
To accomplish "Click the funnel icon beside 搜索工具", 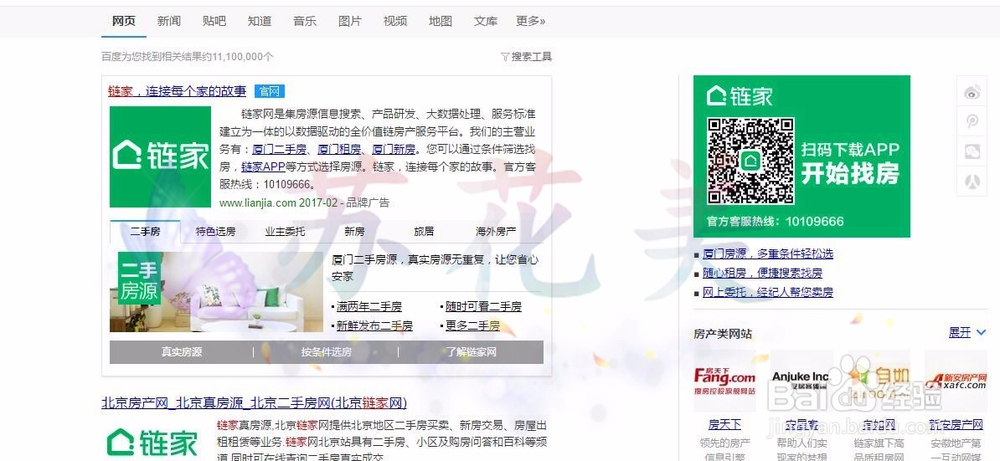I will click(504, 57).
